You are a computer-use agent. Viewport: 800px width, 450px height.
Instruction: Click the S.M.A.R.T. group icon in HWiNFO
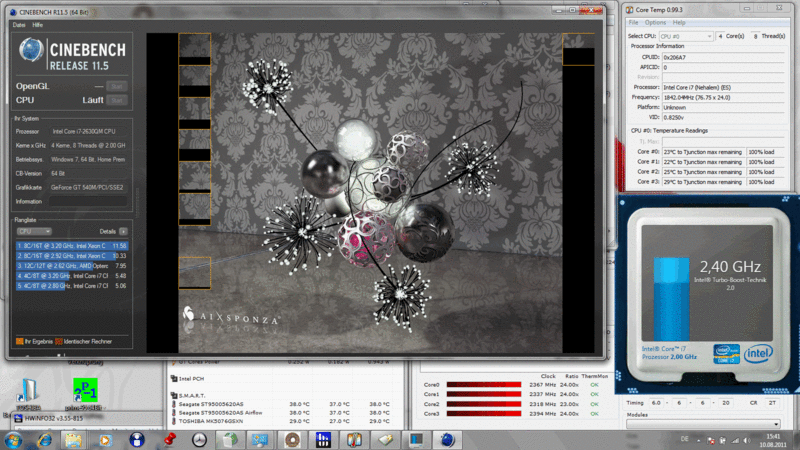174,395
